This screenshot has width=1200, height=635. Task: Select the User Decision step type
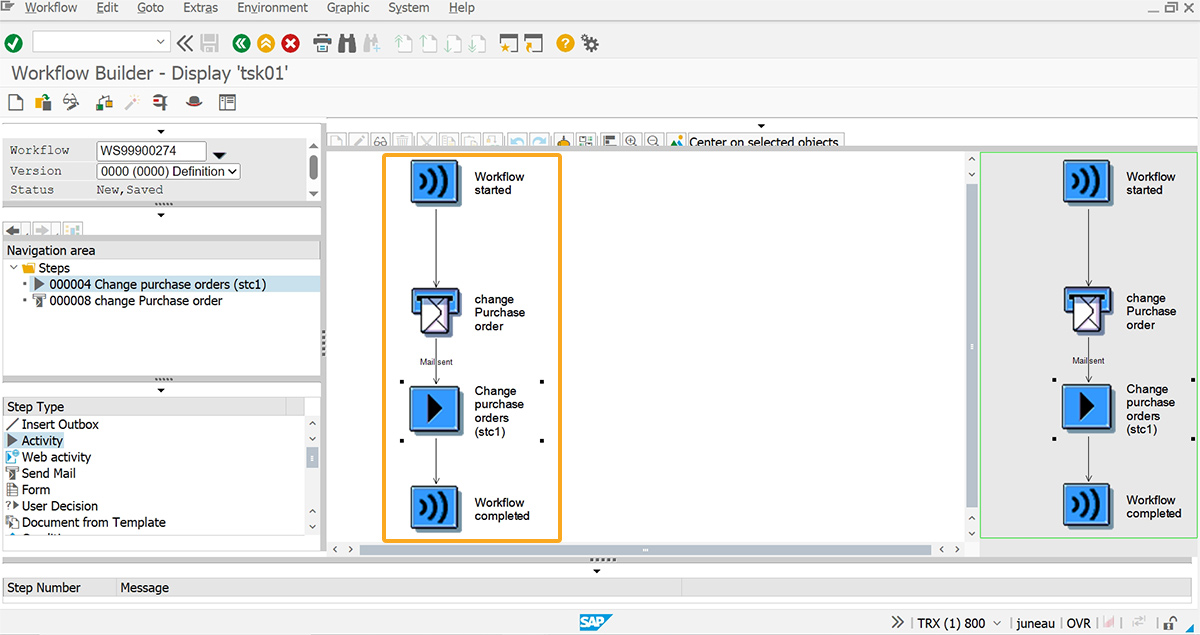pos(59,506)
